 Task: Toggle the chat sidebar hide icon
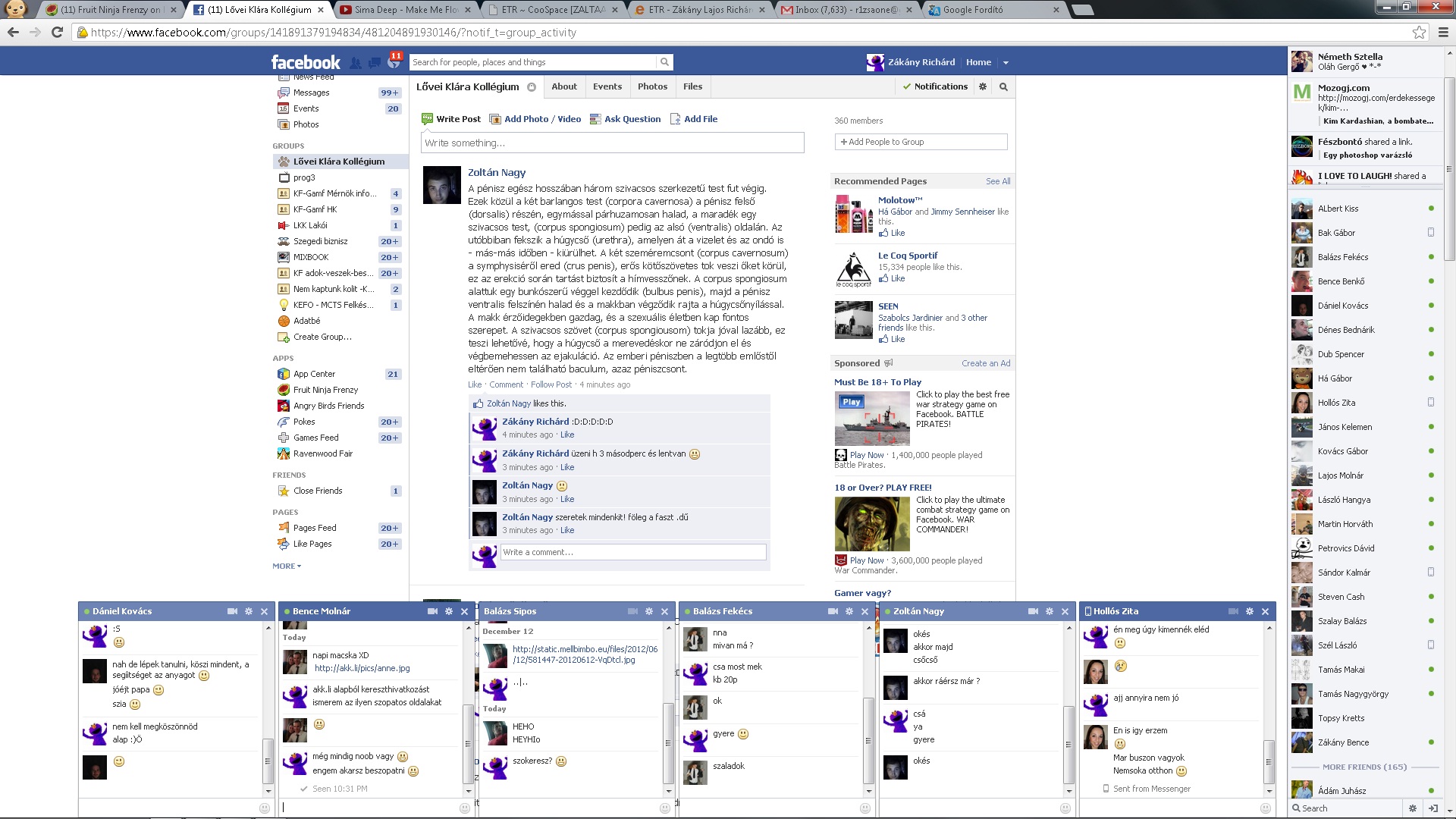pos(1432,808)
